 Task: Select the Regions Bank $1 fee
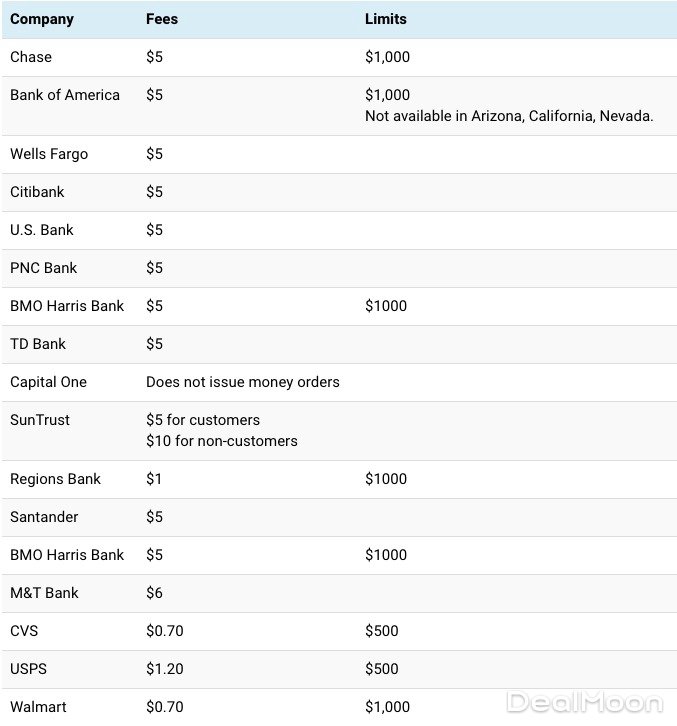coord(154,479)
